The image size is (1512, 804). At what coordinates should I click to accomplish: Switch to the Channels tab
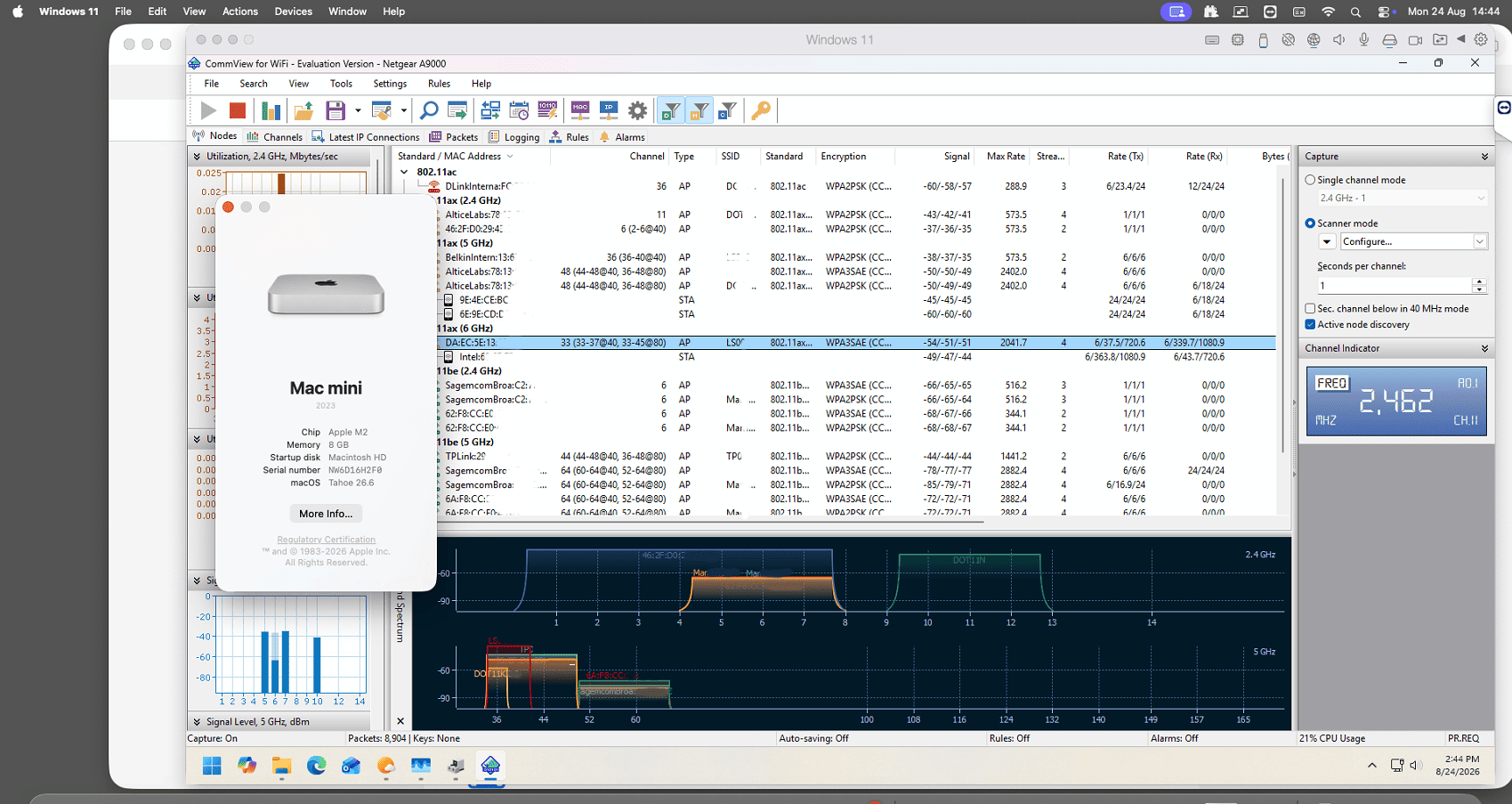pyautogui.click(x=274, y=137)
